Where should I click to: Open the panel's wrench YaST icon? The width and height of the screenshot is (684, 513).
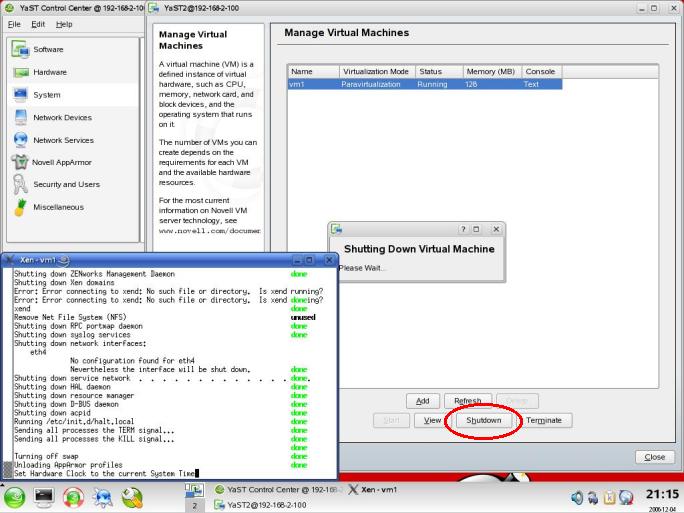tap(132, 498)
